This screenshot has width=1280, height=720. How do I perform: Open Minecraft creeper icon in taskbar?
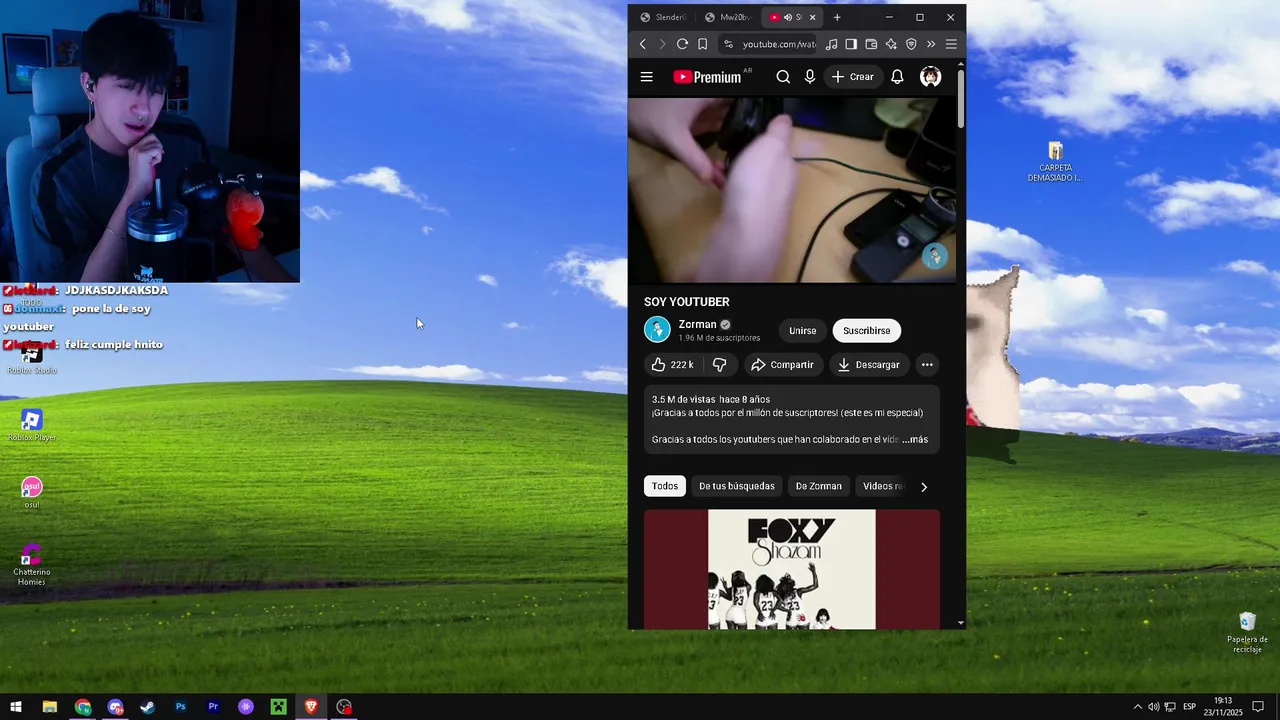[x=279, y=707]
